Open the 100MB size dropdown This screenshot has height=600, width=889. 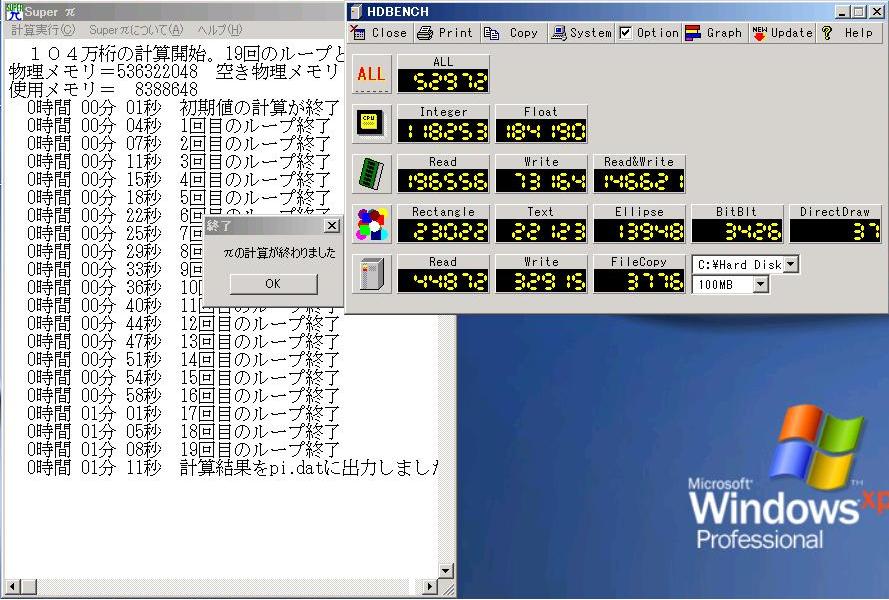pyautogui.click(x=761, y=284)
